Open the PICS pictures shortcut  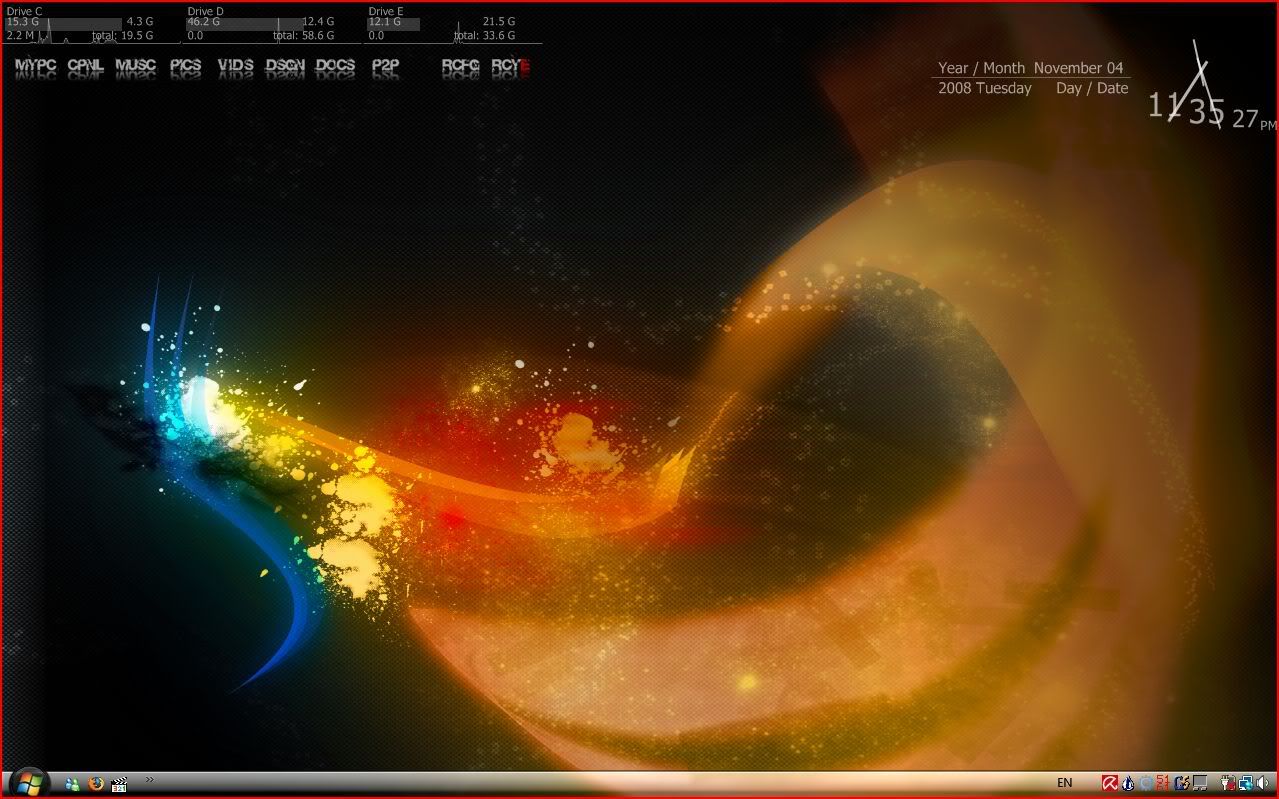pos(185,66)
